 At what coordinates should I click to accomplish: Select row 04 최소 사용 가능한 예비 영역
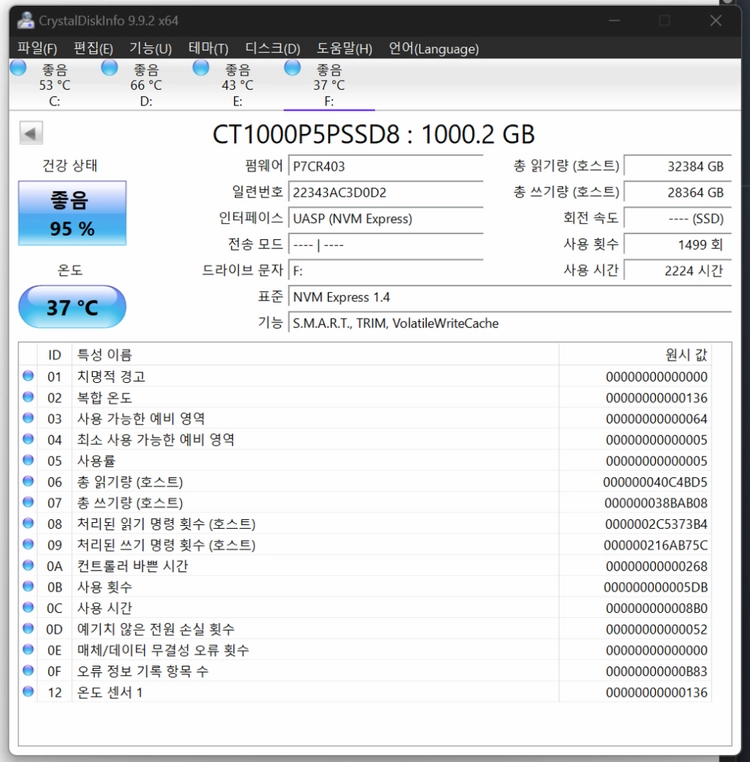point(365,440)
